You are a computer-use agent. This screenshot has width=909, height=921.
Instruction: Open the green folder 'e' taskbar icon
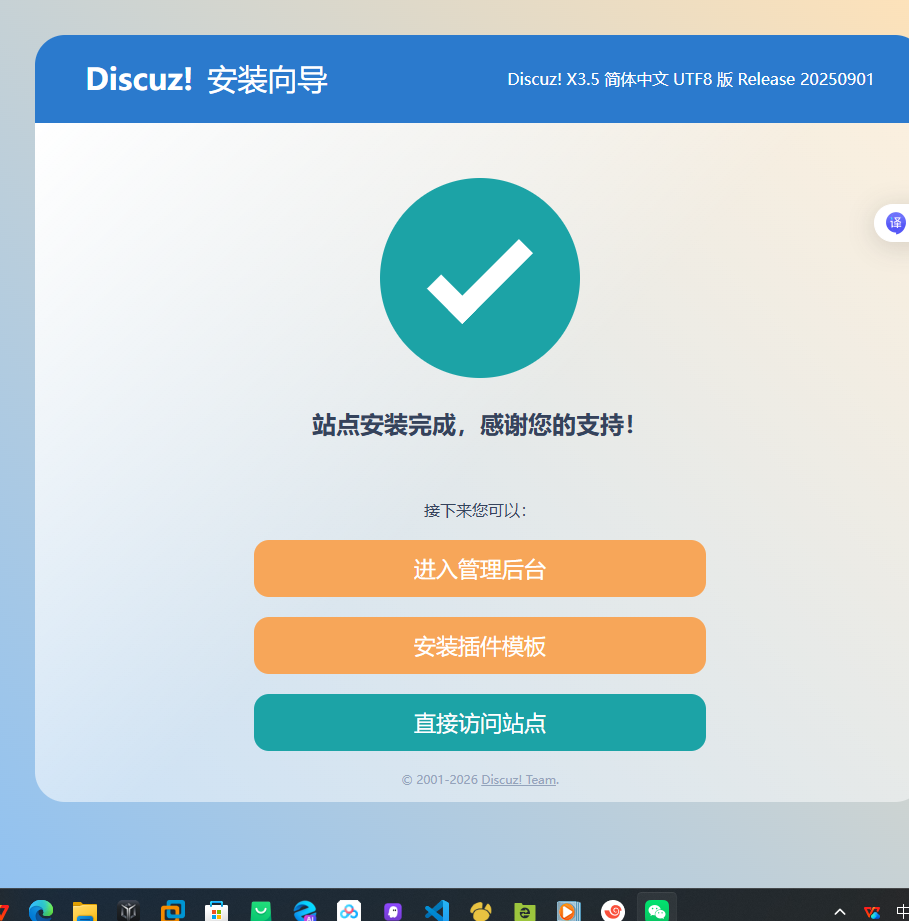(x=525, y=911)
